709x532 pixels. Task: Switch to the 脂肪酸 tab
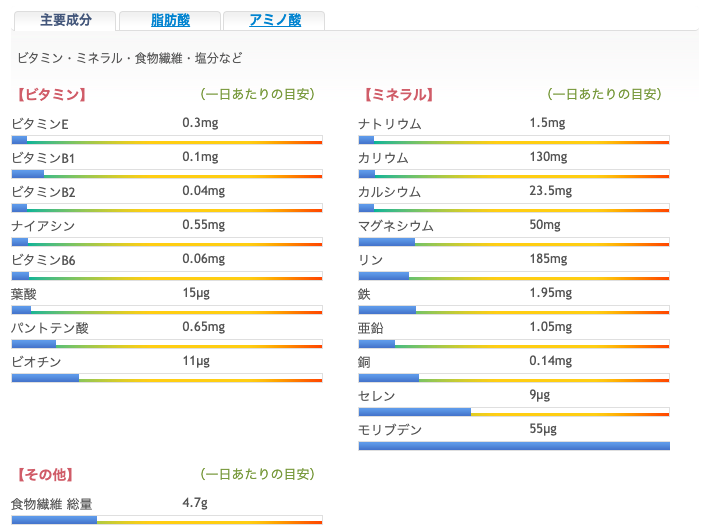[x=170, y=20]
